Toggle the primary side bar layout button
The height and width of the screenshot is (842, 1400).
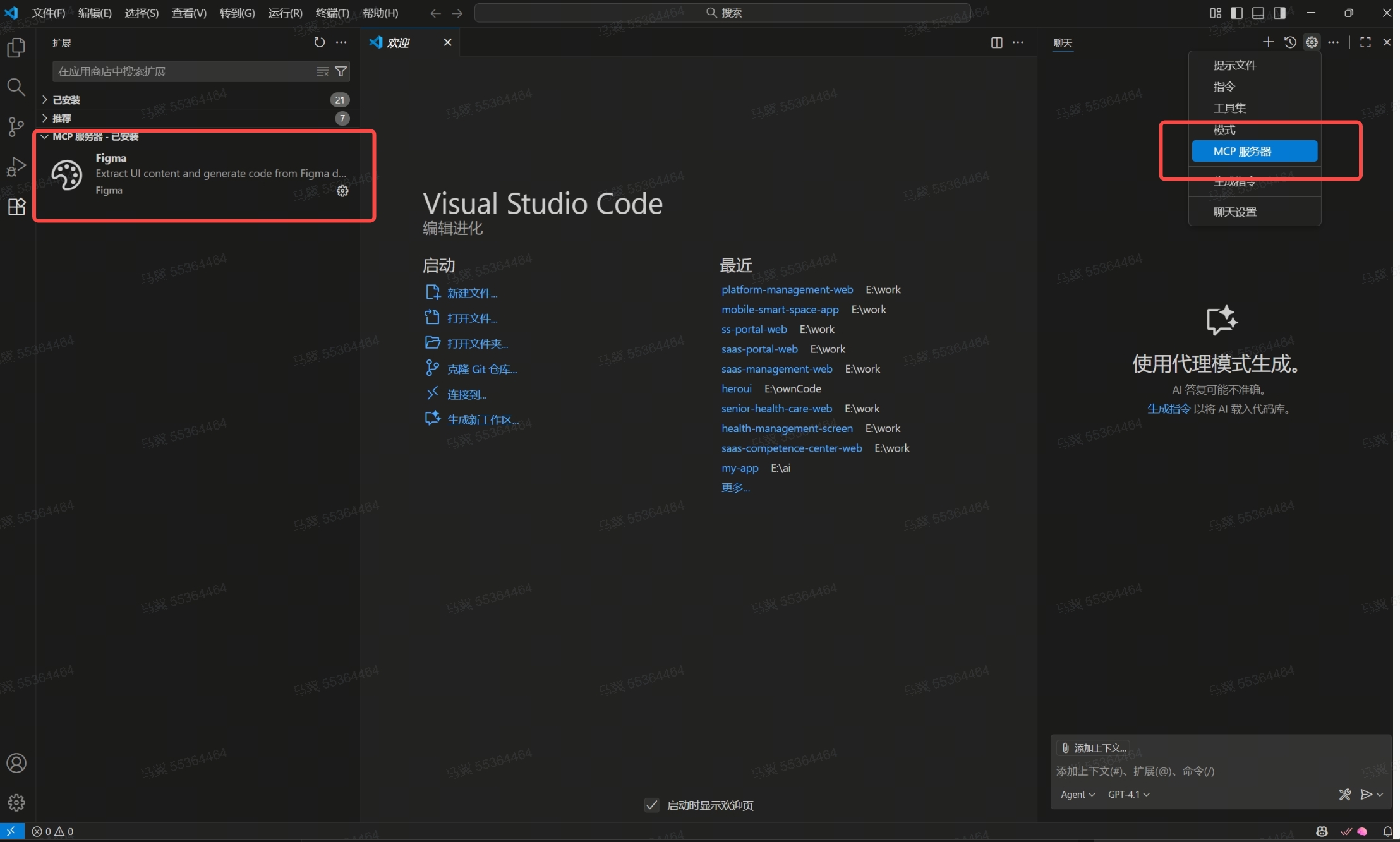coord(1236,13)
